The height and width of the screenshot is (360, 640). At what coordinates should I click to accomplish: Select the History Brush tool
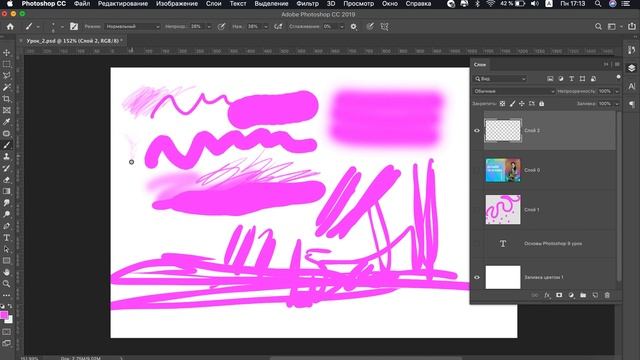click(7, 168)
